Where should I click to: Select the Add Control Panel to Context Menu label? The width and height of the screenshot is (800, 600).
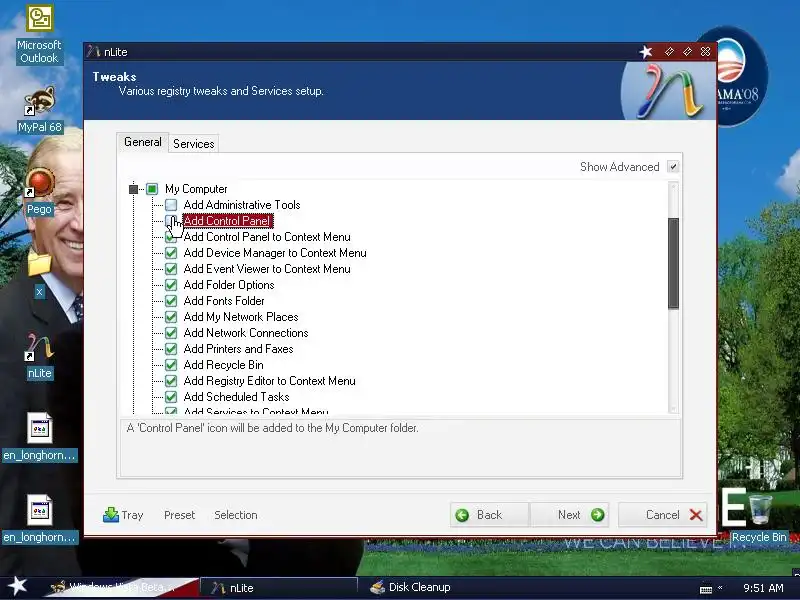(x=267, y=237)
